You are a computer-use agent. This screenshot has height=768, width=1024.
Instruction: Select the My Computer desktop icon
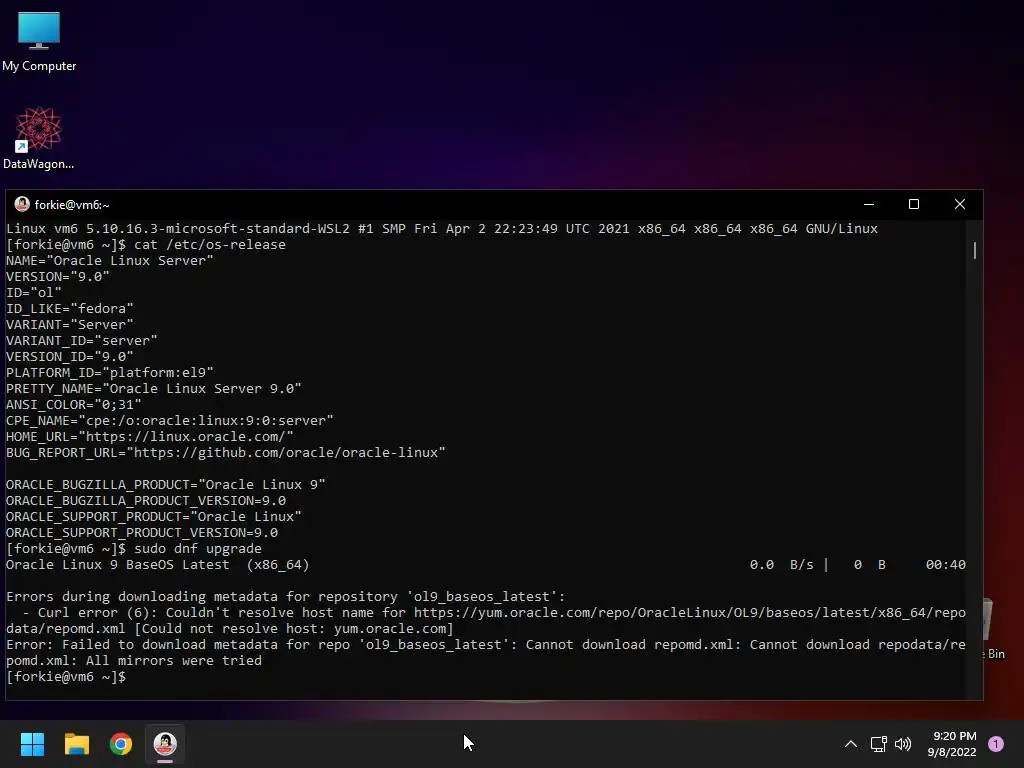(x=39, y=42)
